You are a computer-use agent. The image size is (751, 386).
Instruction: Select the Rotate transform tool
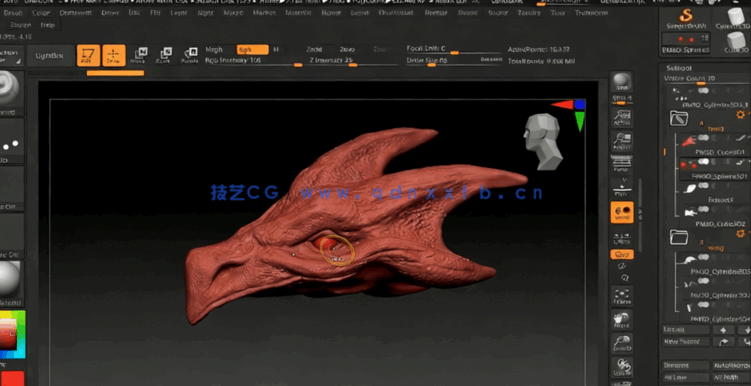tap(190, 56)
